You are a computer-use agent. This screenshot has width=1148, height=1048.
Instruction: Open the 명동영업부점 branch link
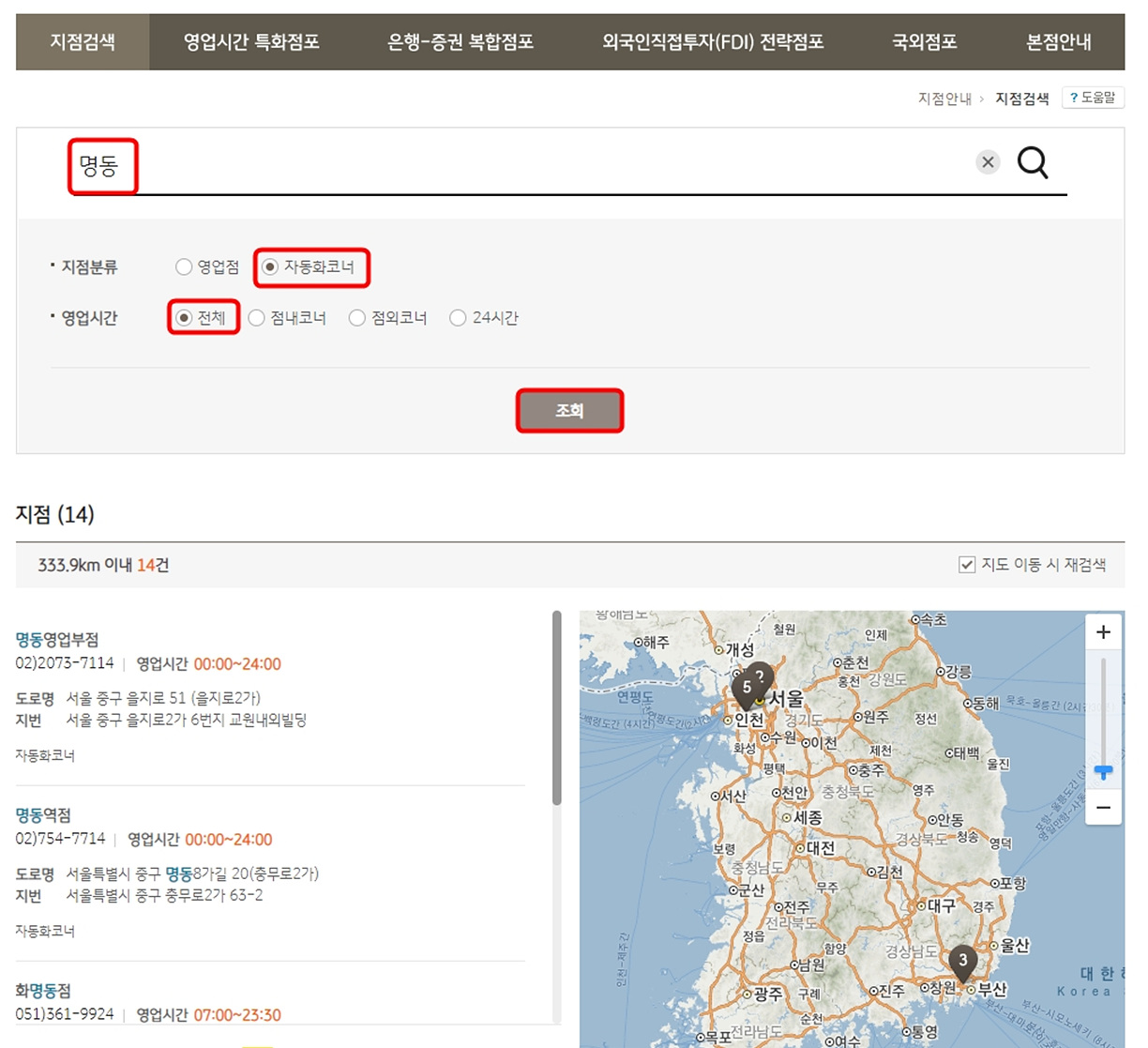pos(57,639)
